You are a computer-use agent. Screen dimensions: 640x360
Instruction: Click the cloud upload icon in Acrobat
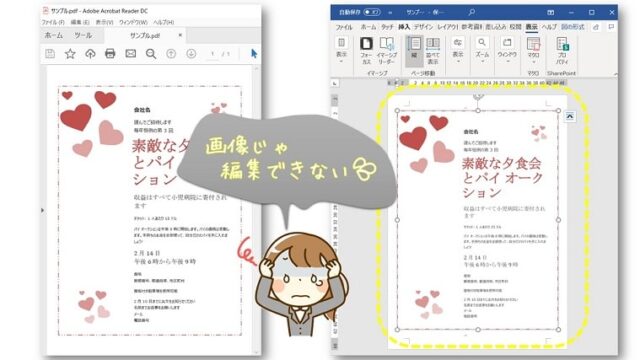[90, 53]
